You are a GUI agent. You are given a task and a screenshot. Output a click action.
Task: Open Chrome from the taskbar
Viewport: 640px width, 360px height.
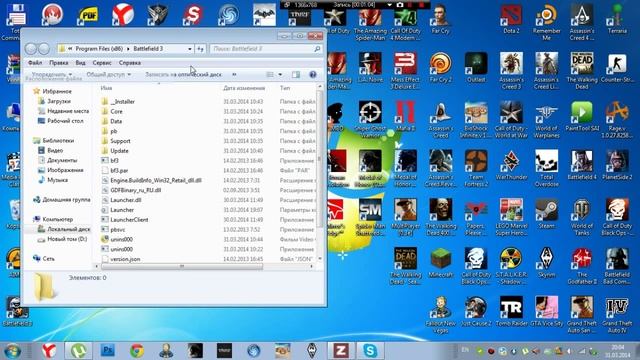137,351
